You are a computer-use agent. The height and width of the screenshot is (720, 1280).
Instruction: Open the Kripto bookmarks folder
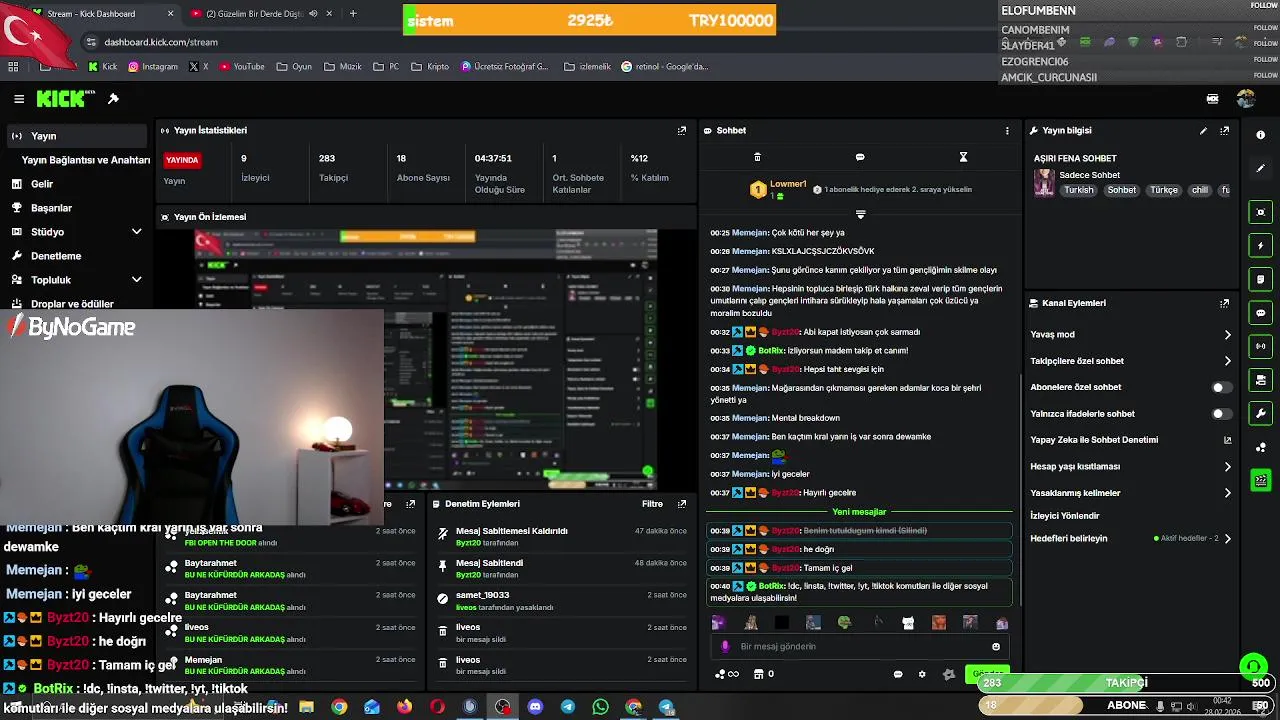[430, 67]
